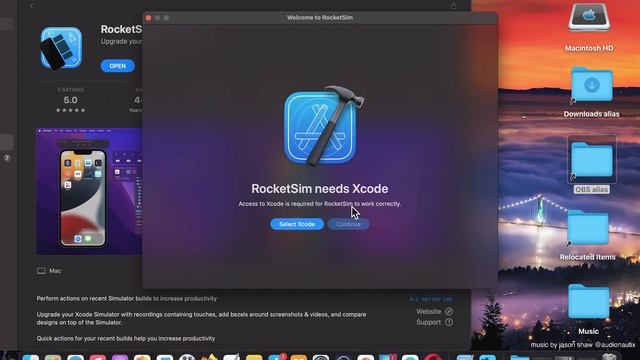The width and height of the screenshot is (640, 360).
Task: Open the Macintosh HD drive icon
Action: pyautogui.click(x=589, y=18)
